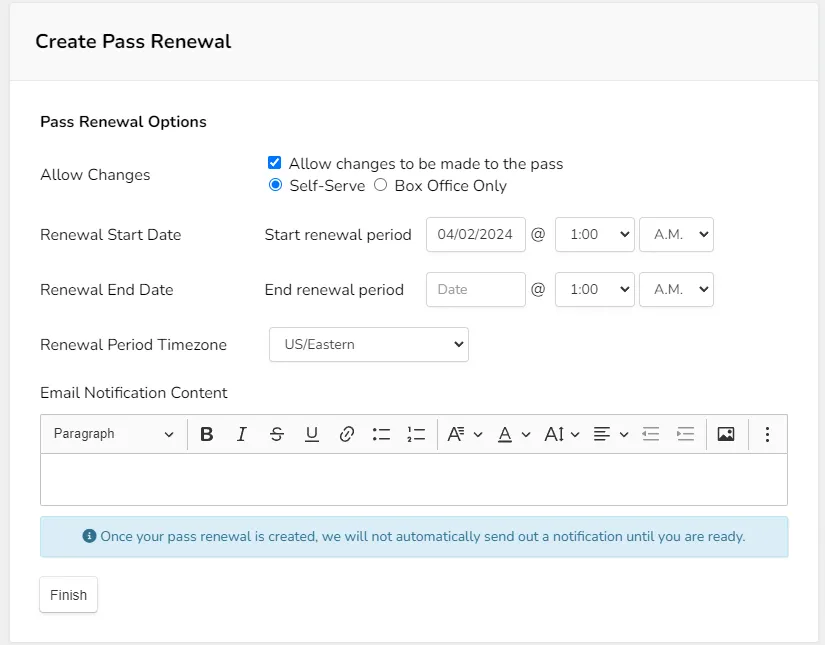Screen dimensions: 825x645
Task: Increase the paragraph indent
Action: click(x=686, y=434)
